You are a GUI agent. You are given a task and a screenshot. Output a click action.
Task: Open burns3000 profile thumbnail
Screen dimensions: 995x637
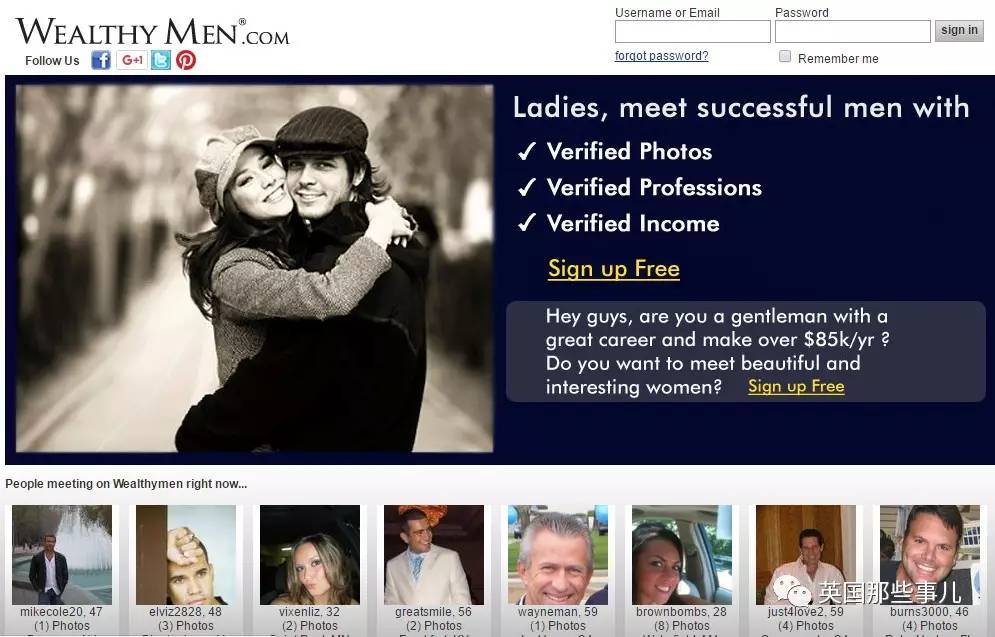pyautogui.click(x=930, y=555)
